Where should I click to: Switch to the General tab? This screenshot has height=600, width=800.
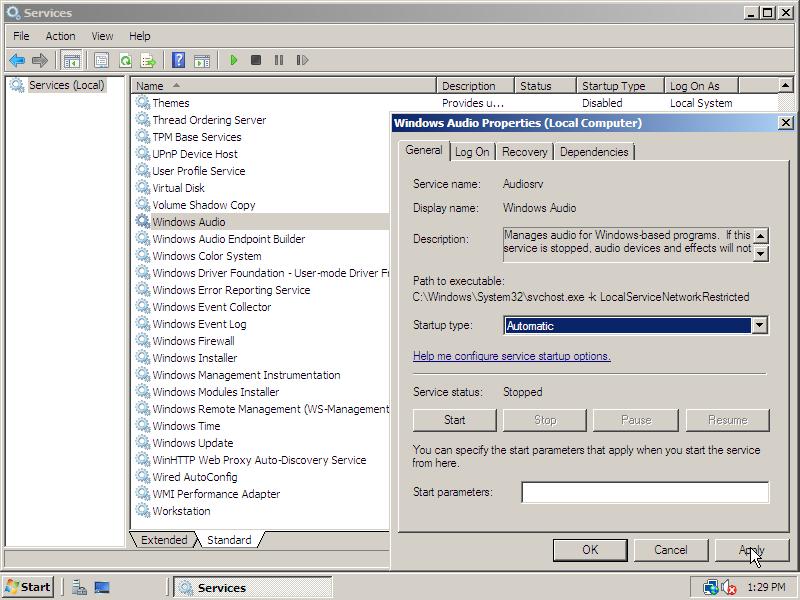423,151
